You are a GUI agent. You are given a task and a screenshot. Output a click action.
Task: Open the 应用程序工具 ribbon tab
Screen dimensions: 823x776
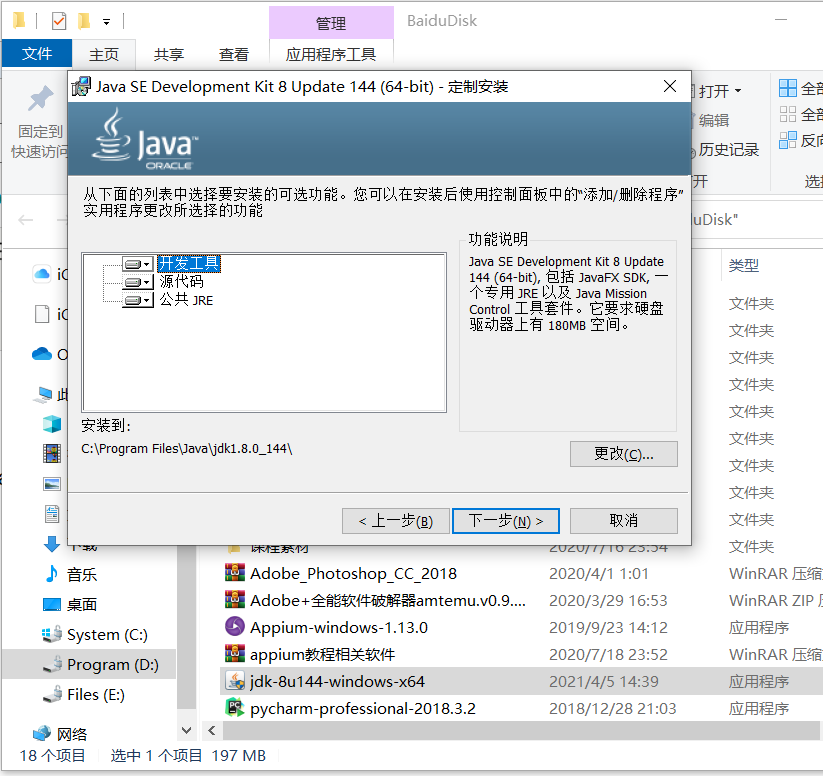click(331, 54)
